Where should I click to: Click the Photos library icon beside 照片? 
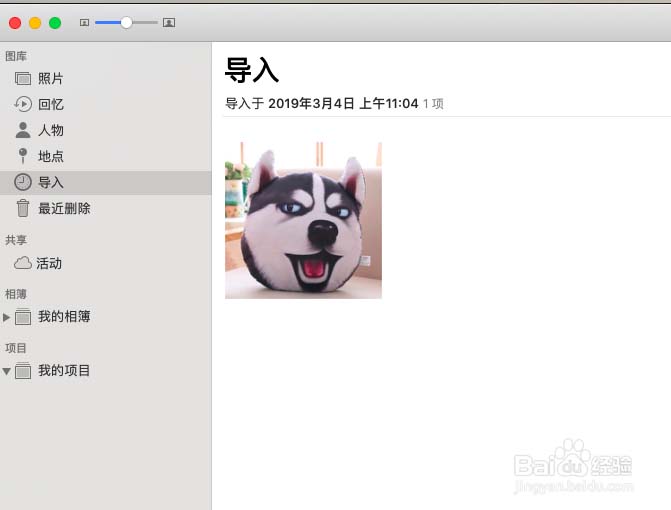23,79
